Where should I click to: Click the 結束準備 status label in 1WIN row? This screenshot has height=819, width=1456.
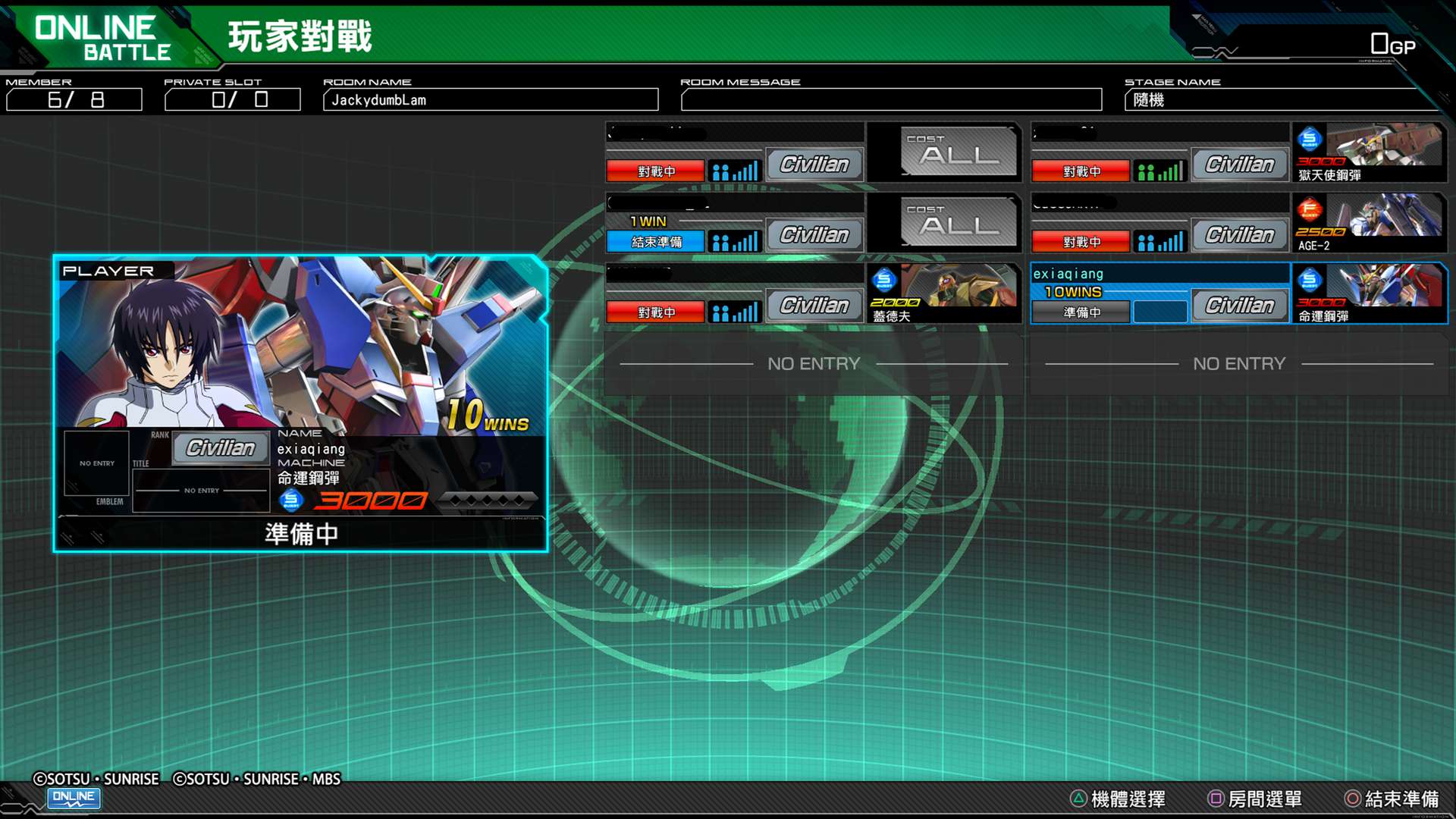click(656, 242)
